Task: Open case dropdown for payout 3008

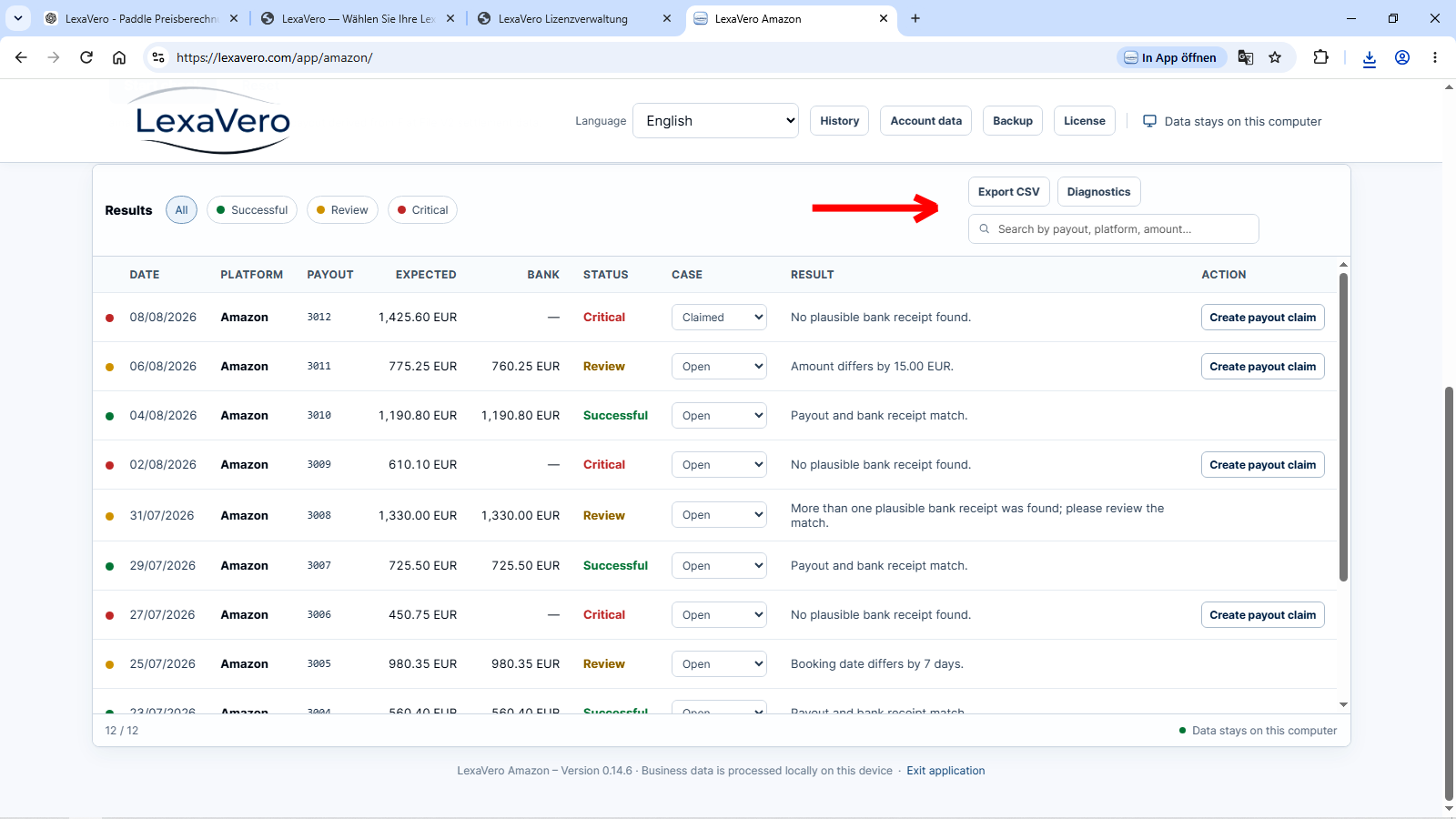Action: coord(720,515)
